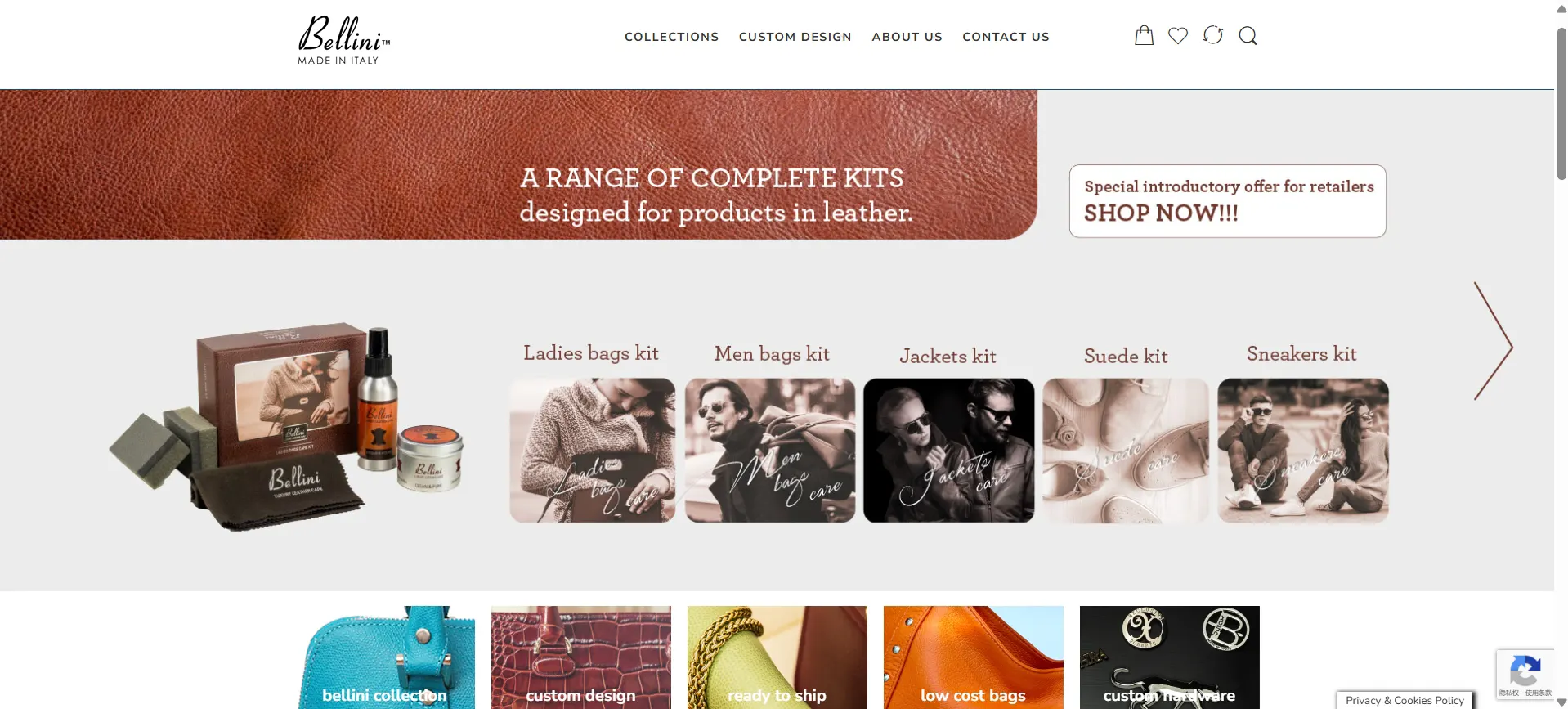Open the Custom Design menu item
1568x709 pixels.
(x=795, y=37)
